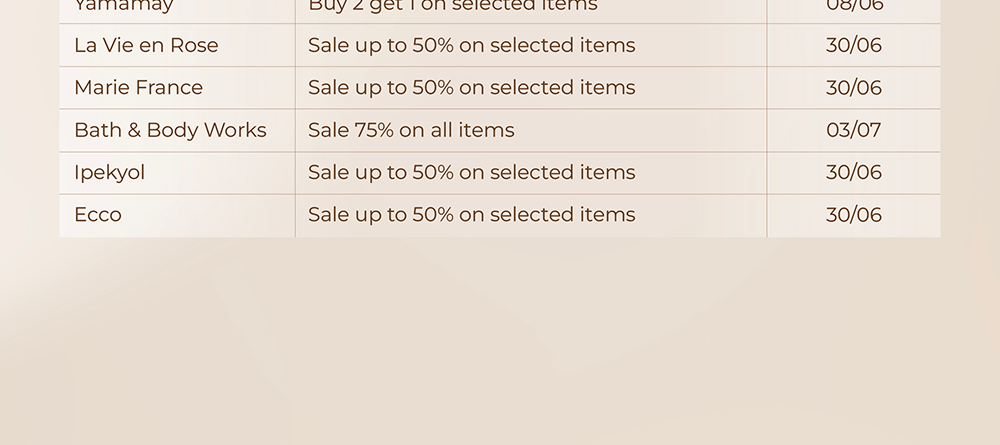Screen dimensions: 1000x445
Task: Click the Ecco brand name
Action: [98, 215]
